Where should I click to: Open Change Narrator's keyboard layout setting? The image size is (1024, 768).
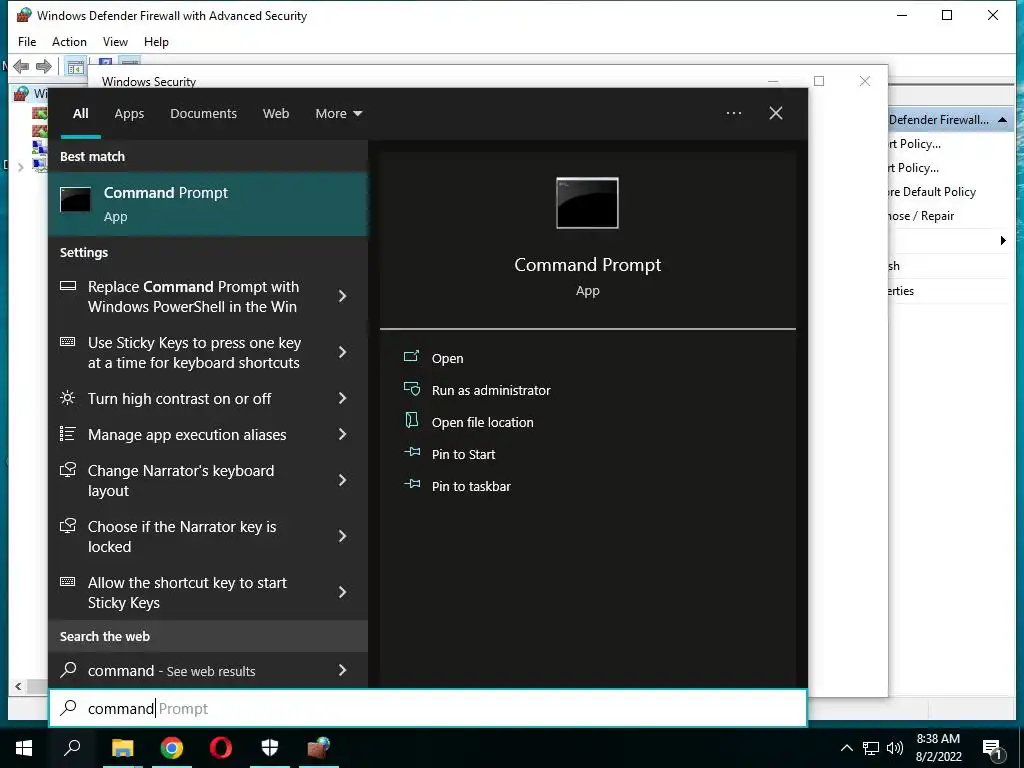pos(181,481)
